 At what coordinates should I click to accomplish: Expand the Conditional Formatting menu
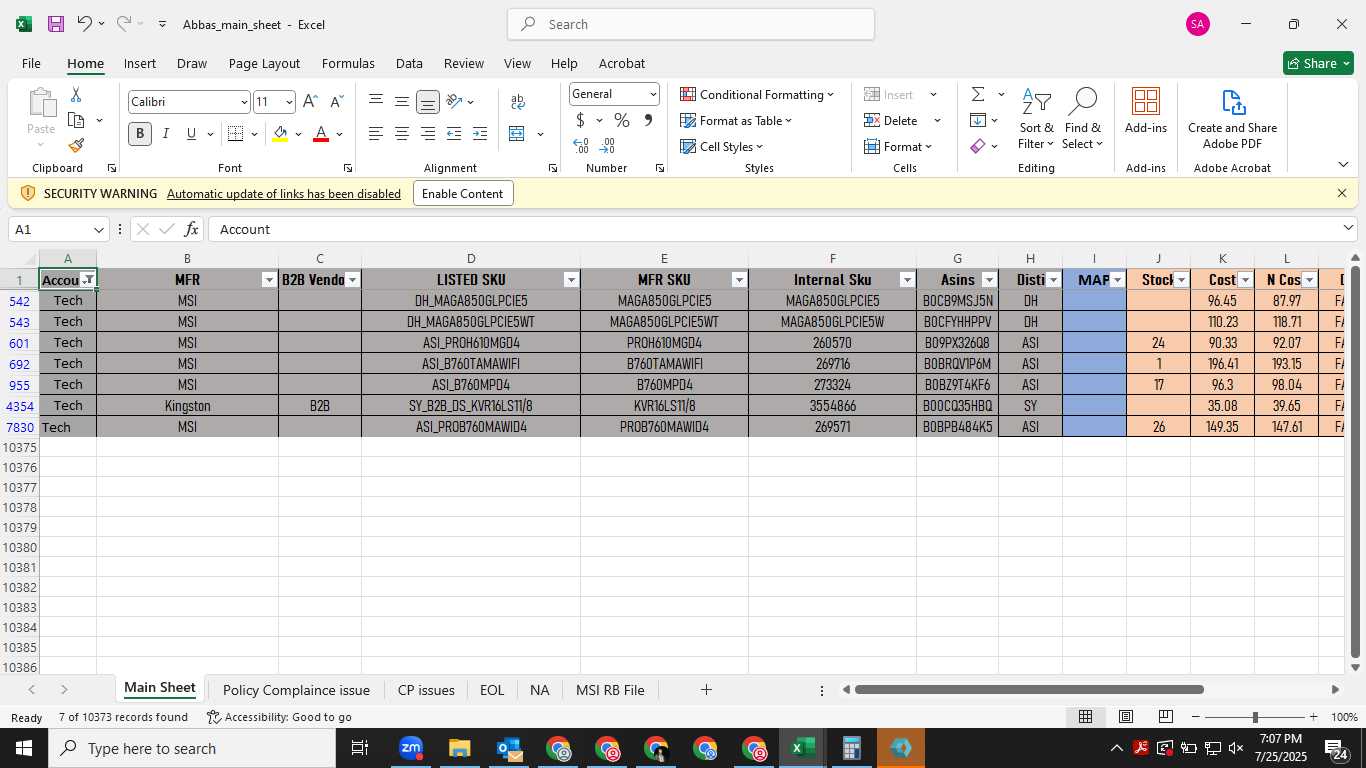pos(757,94)
